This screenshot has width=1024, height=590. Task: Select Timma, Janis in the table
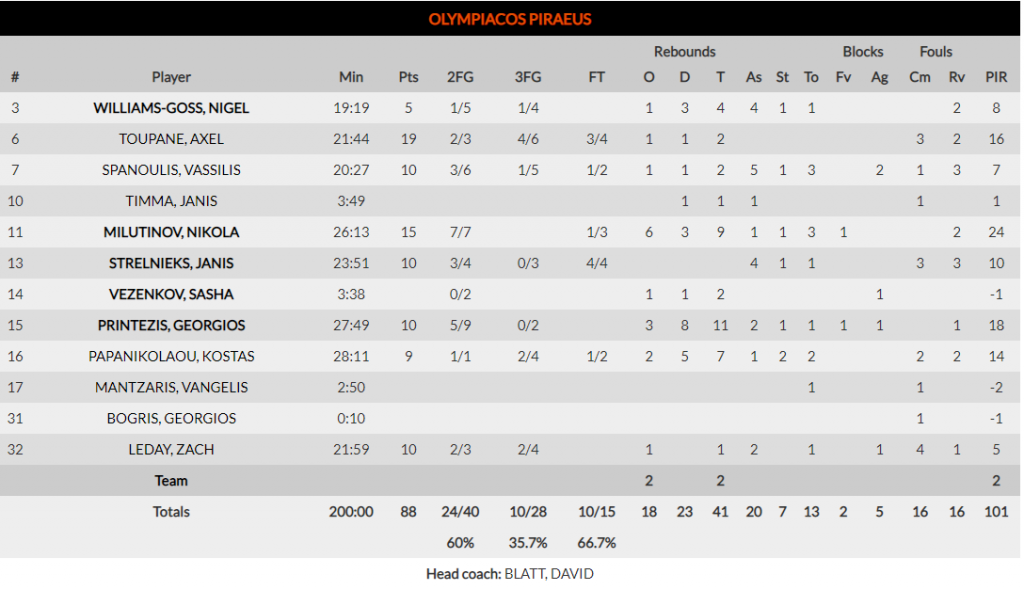click(x=171, y=201)
